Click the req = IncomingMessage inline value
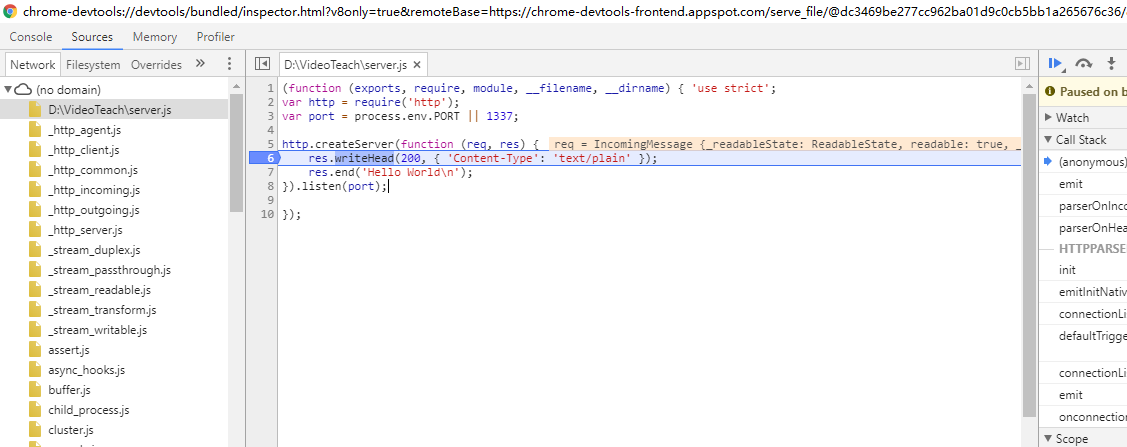 (786, 144)
